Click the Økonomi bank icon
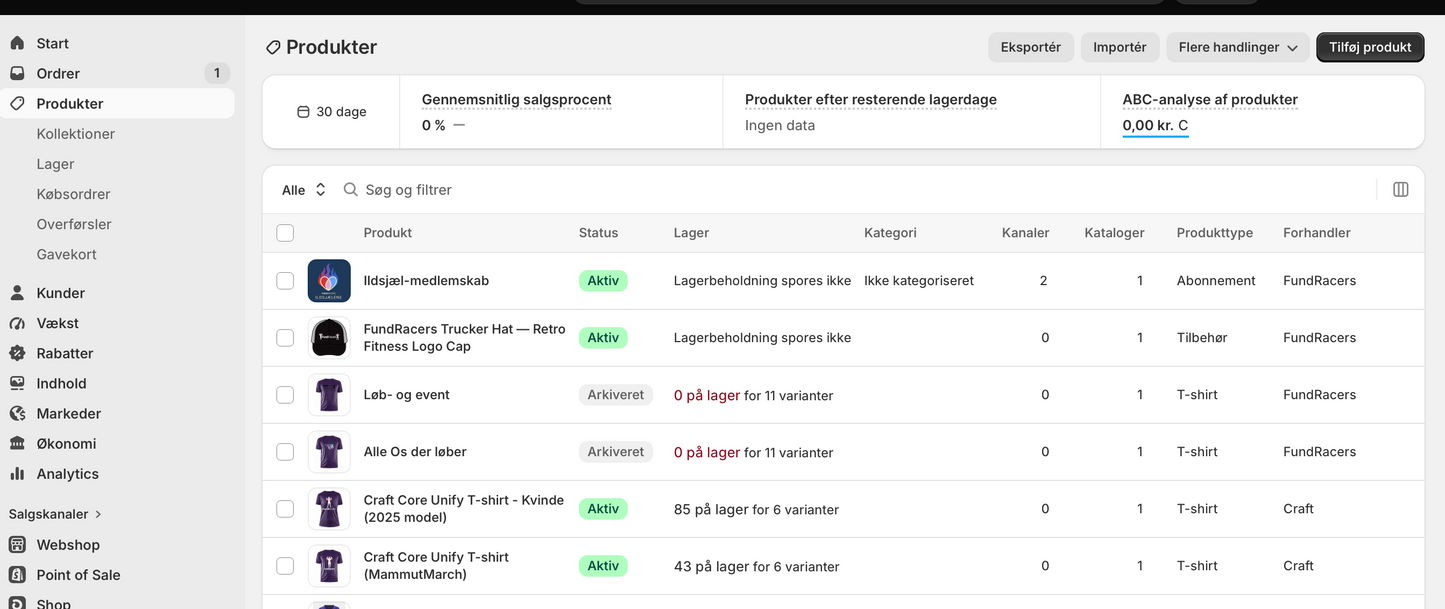Screen dimensions: 1445x609 point(17,443)
